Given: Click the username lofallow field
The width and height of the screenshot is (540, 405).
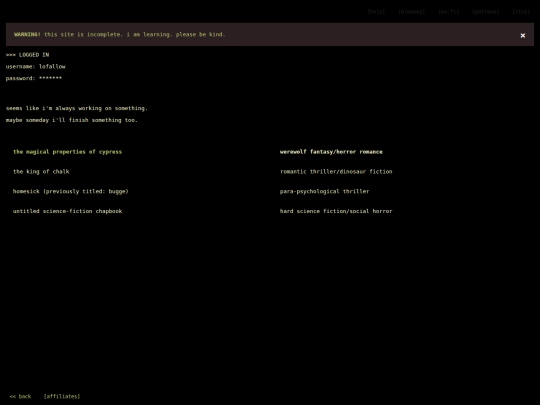Looking at the screenshot, I should point(35,66).
